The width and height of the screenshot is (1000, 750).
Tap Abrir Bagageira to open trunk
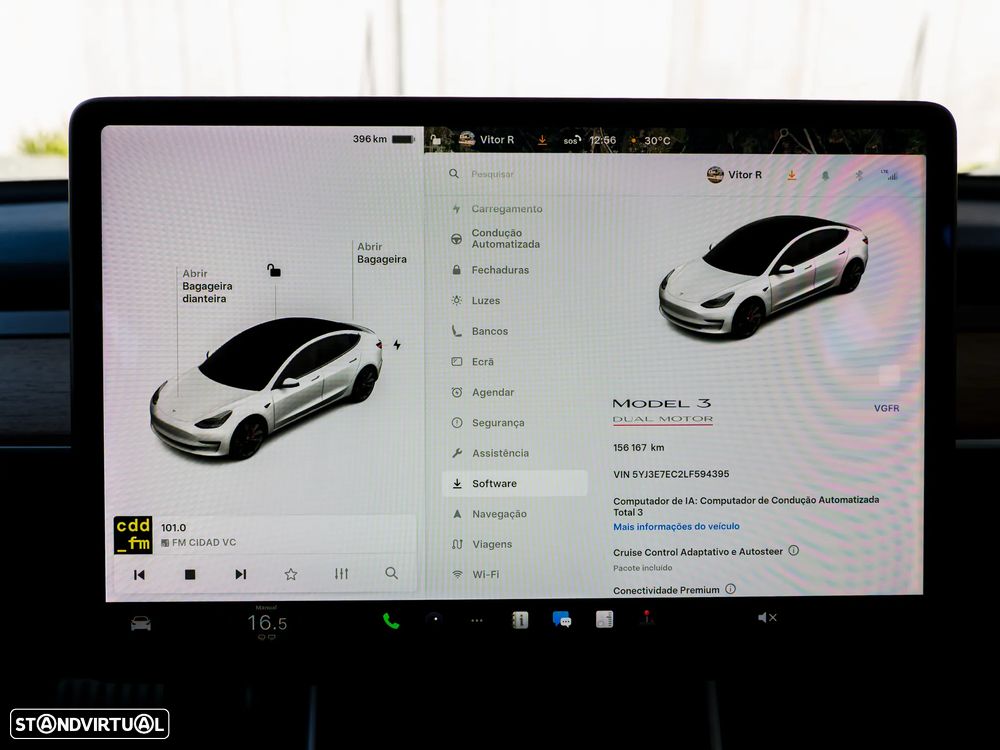(381, 253)
